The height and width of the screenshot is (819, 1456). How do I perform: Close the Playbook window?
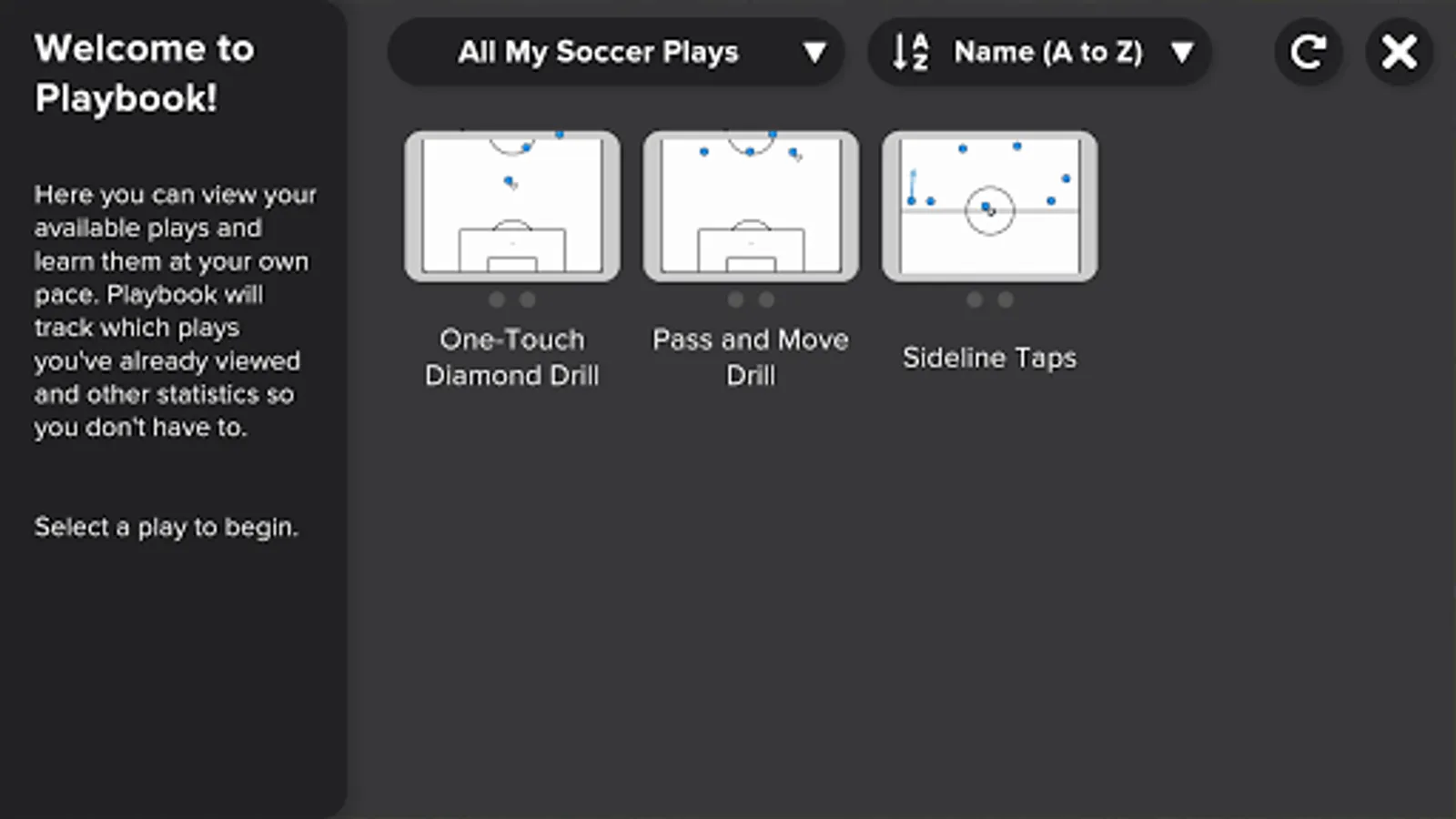pyautogui.click(x=1399, y=52)
